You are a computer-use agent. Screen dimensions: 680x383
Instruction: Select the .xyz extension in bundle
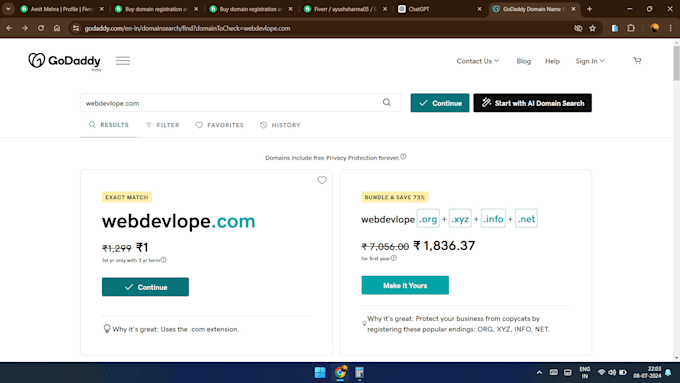click(460, 219)
